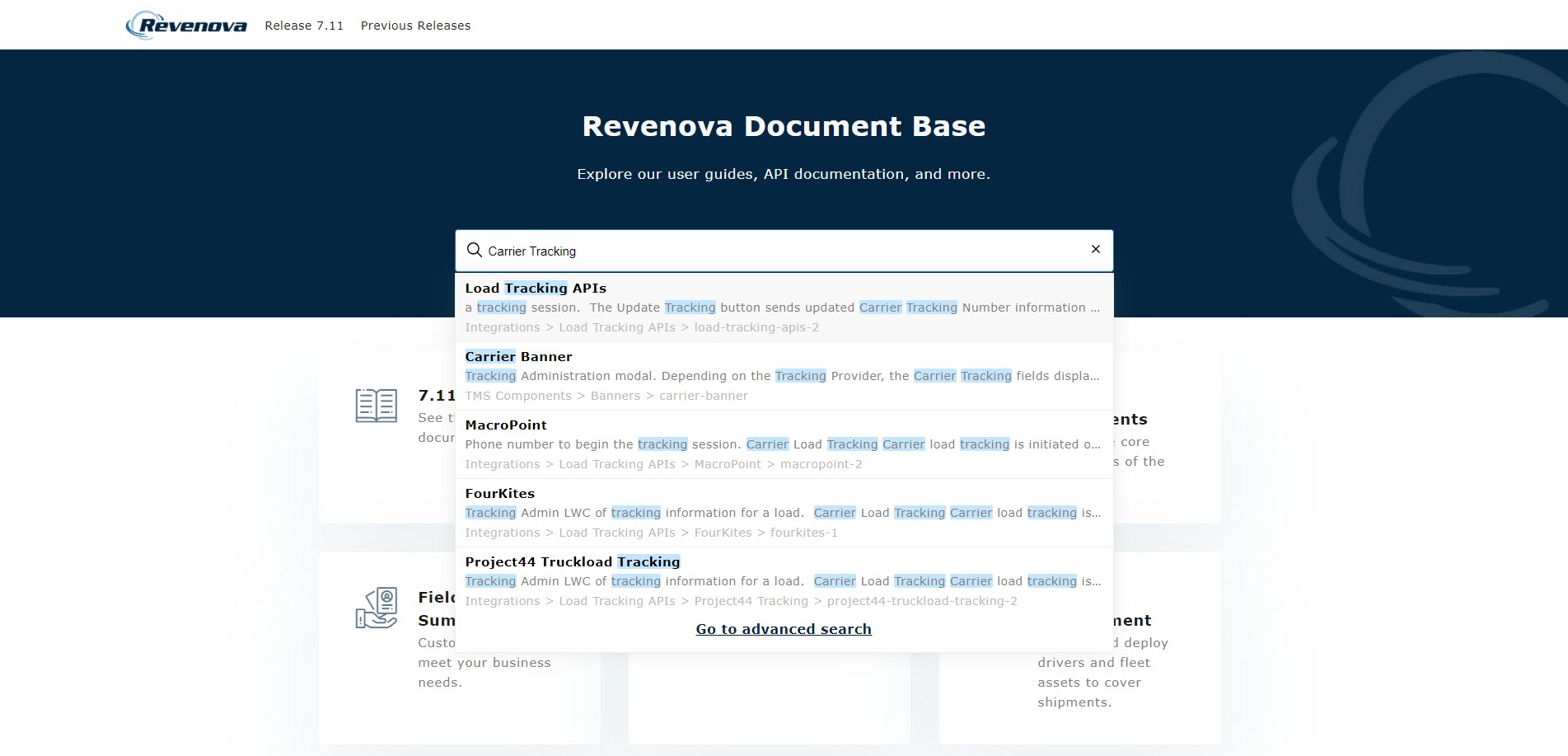The height and width of the screenshot is (756, 1568).
Task: Click the magnifying glass search icon
Action: [x=474, y=250]
